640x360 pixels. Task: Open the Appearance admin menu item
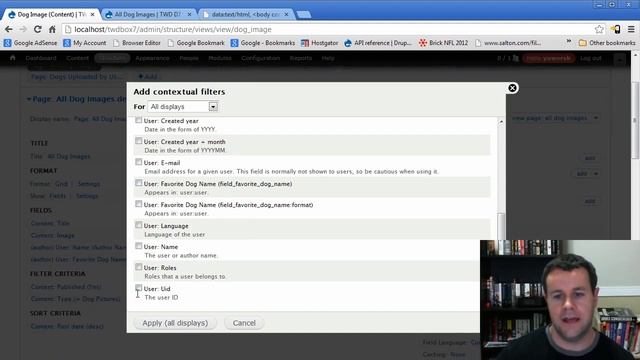tap(152, 58)
